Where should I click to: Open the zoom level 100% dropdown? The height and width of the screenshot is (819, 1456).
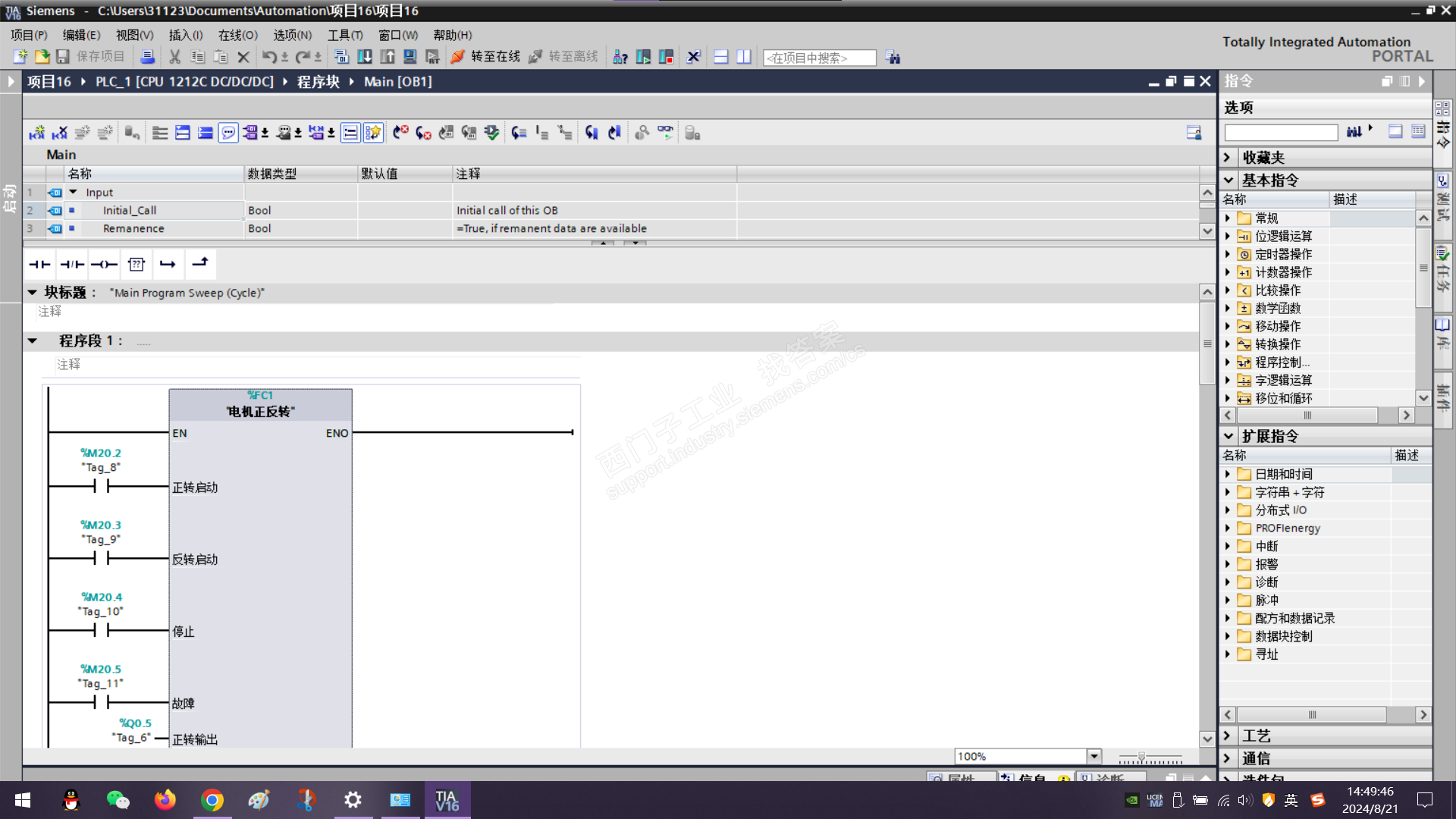coord(1094,756)
